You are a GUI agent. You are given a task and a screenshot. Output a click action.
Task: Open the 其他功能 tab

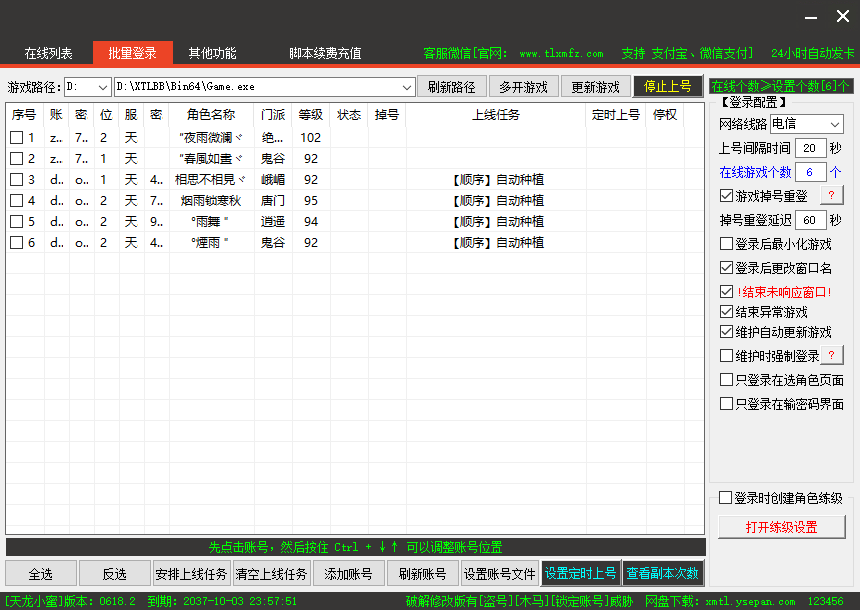coord(212,53)
